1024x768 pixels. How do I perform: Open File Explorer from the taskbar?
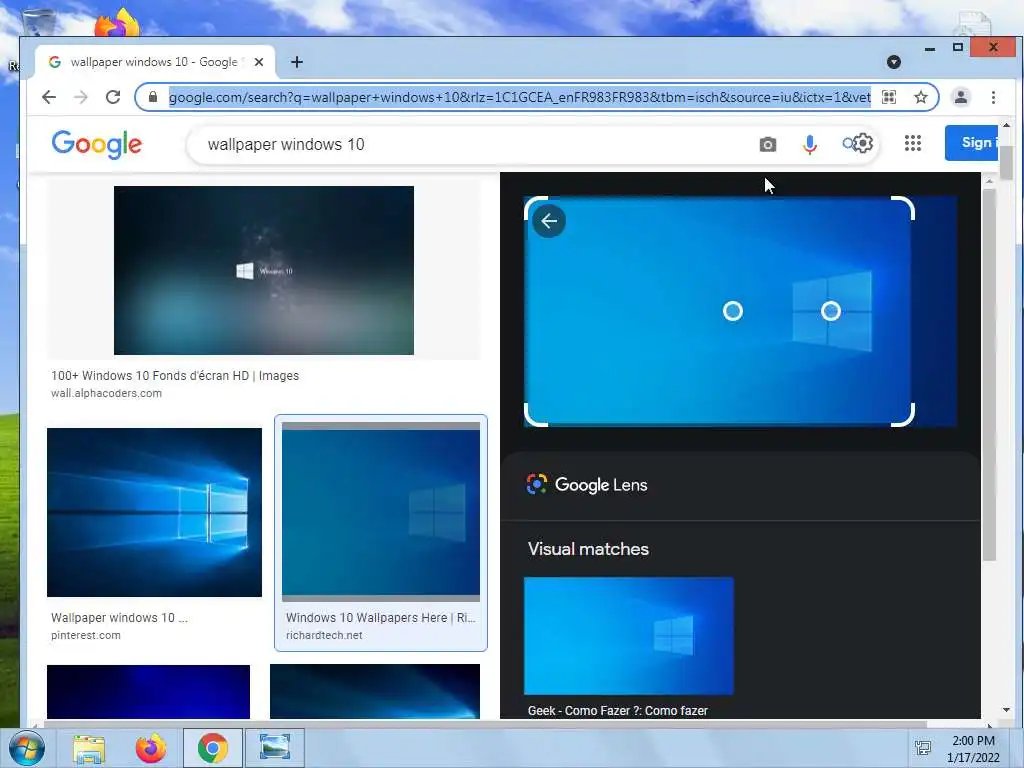click(x=89, y=748)
